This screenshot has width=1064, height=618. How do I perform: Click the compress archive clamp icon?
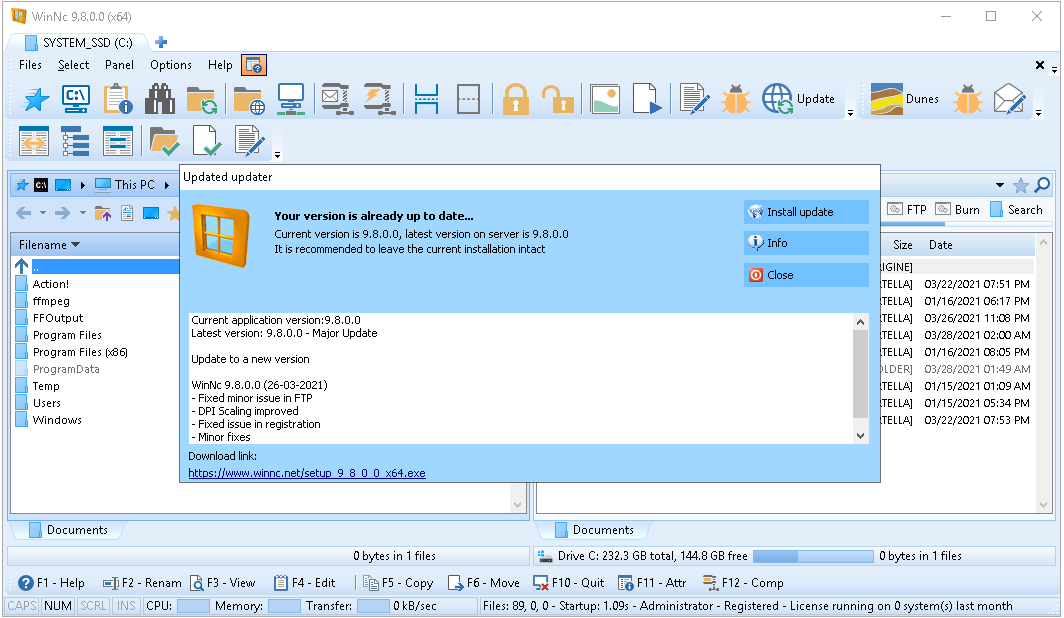(x=336, y=99)
